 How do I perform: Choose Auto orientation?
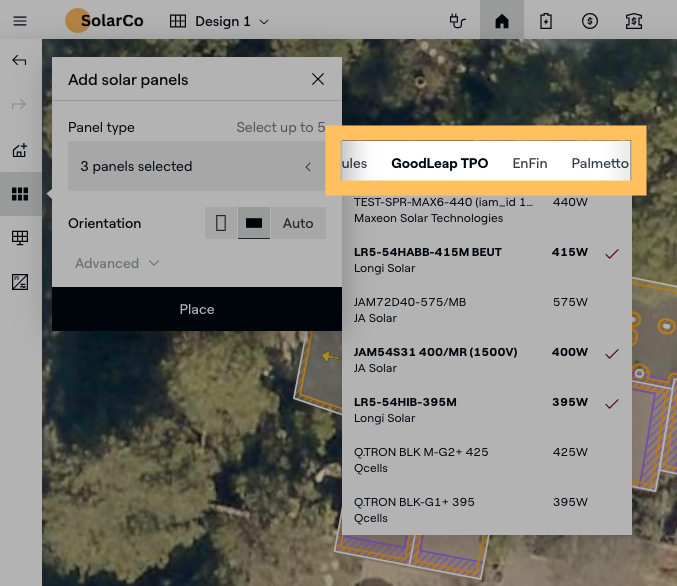click(x=298, y=223)
